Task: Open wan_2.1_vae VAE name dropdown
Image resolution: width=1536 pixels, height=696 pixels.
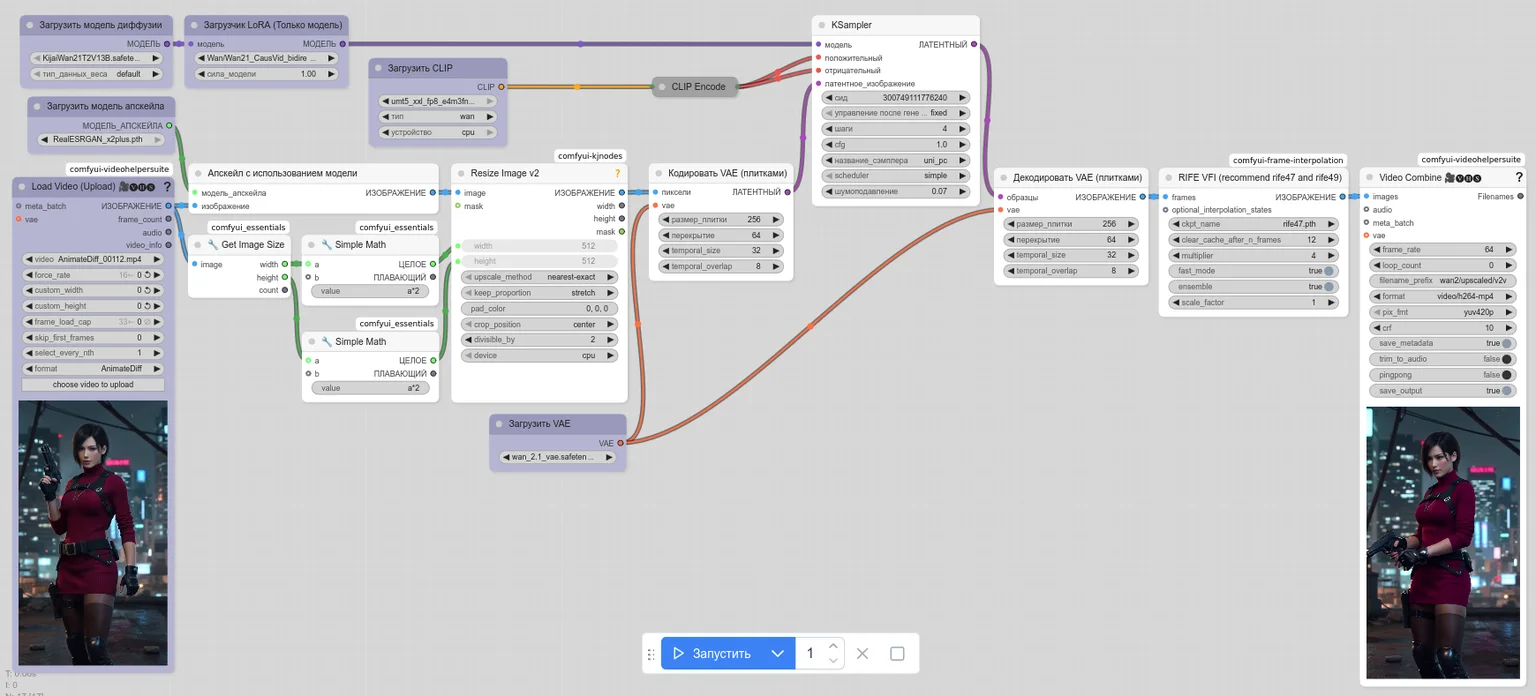Action: click(x=558, y=457)
